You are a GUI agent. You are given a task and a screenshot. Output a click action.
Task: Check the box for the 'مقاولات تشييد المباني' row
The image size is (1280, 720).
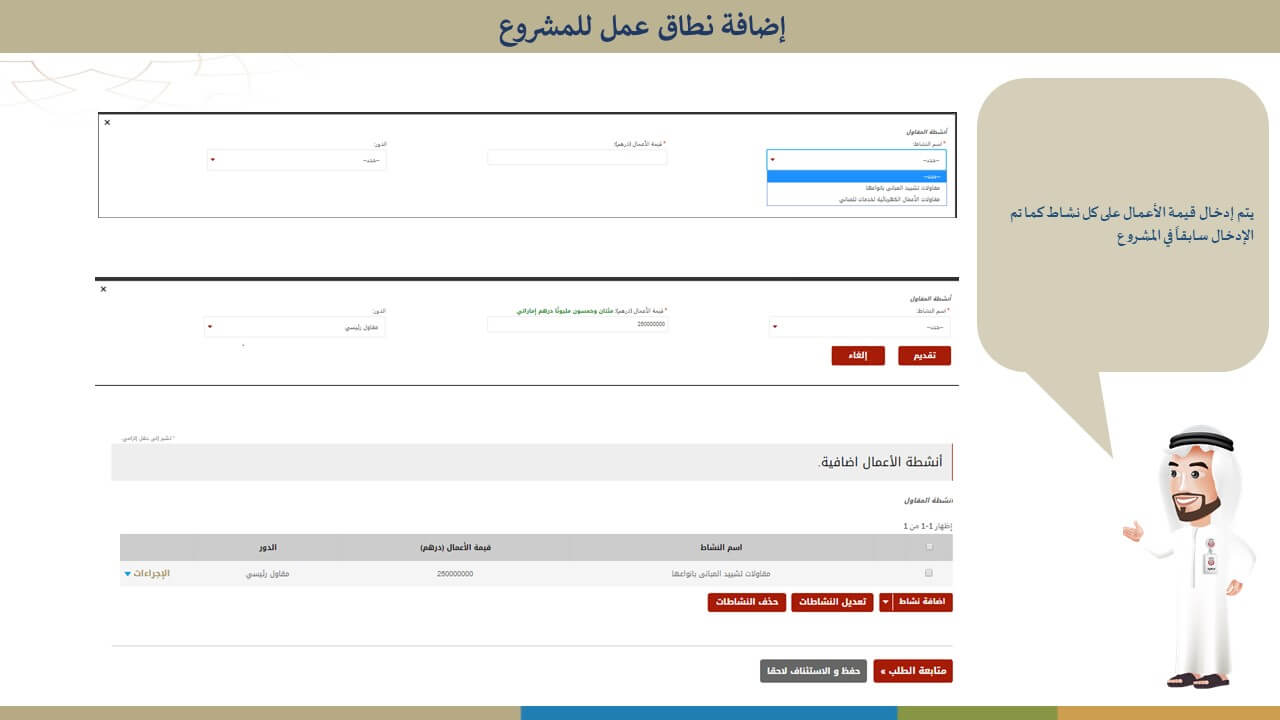pyautogui.click(x=929, y=574)
